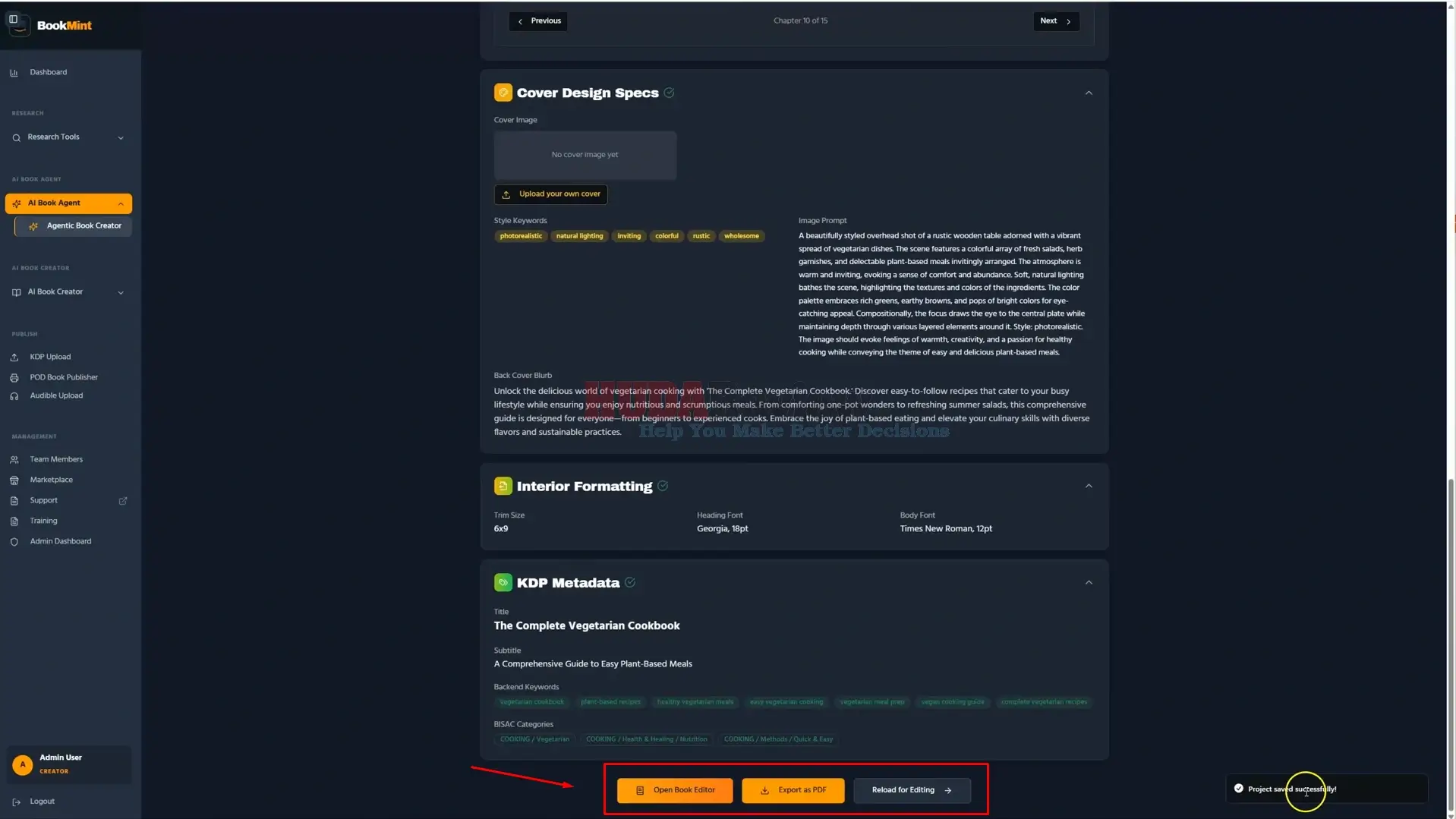Click the empty cover image placeholder

point(585,155)
